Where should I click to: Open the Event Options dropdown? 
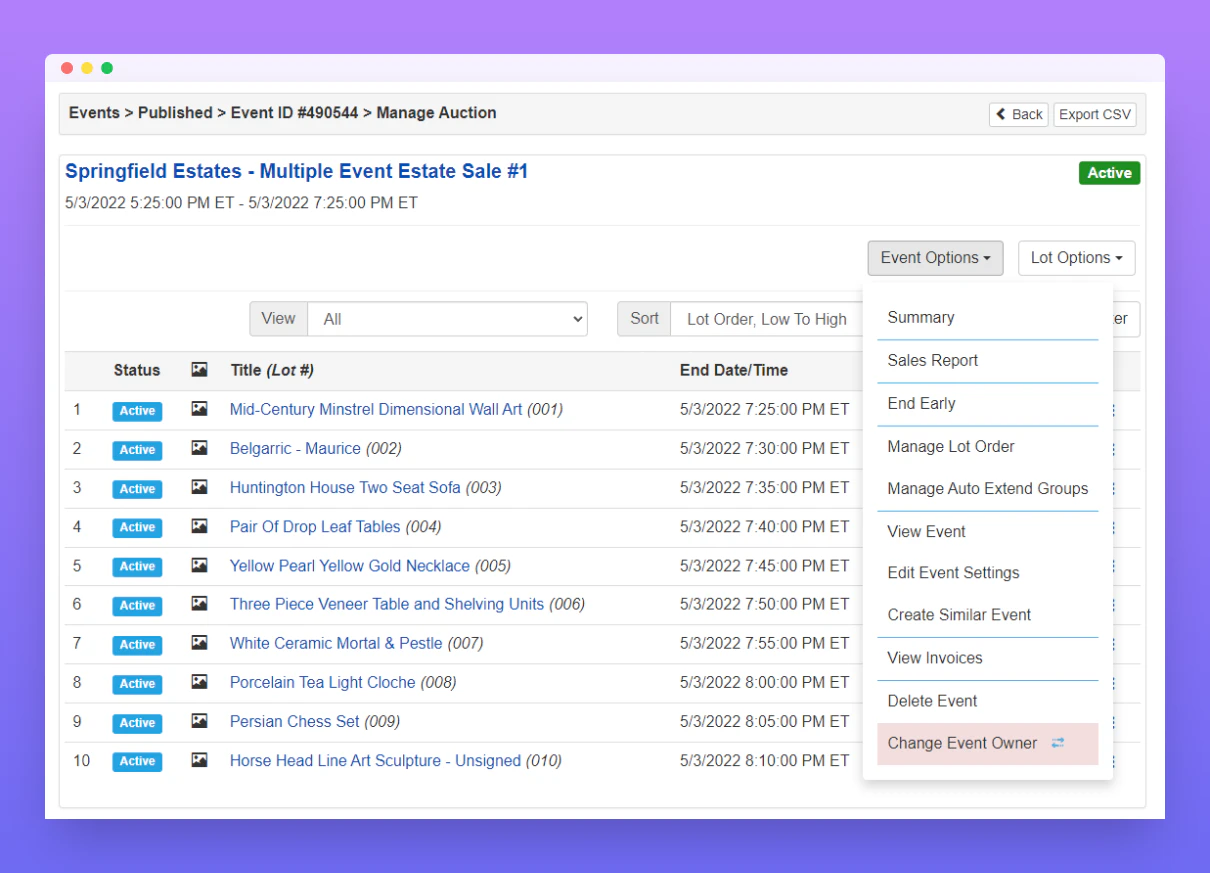(934, 258)
